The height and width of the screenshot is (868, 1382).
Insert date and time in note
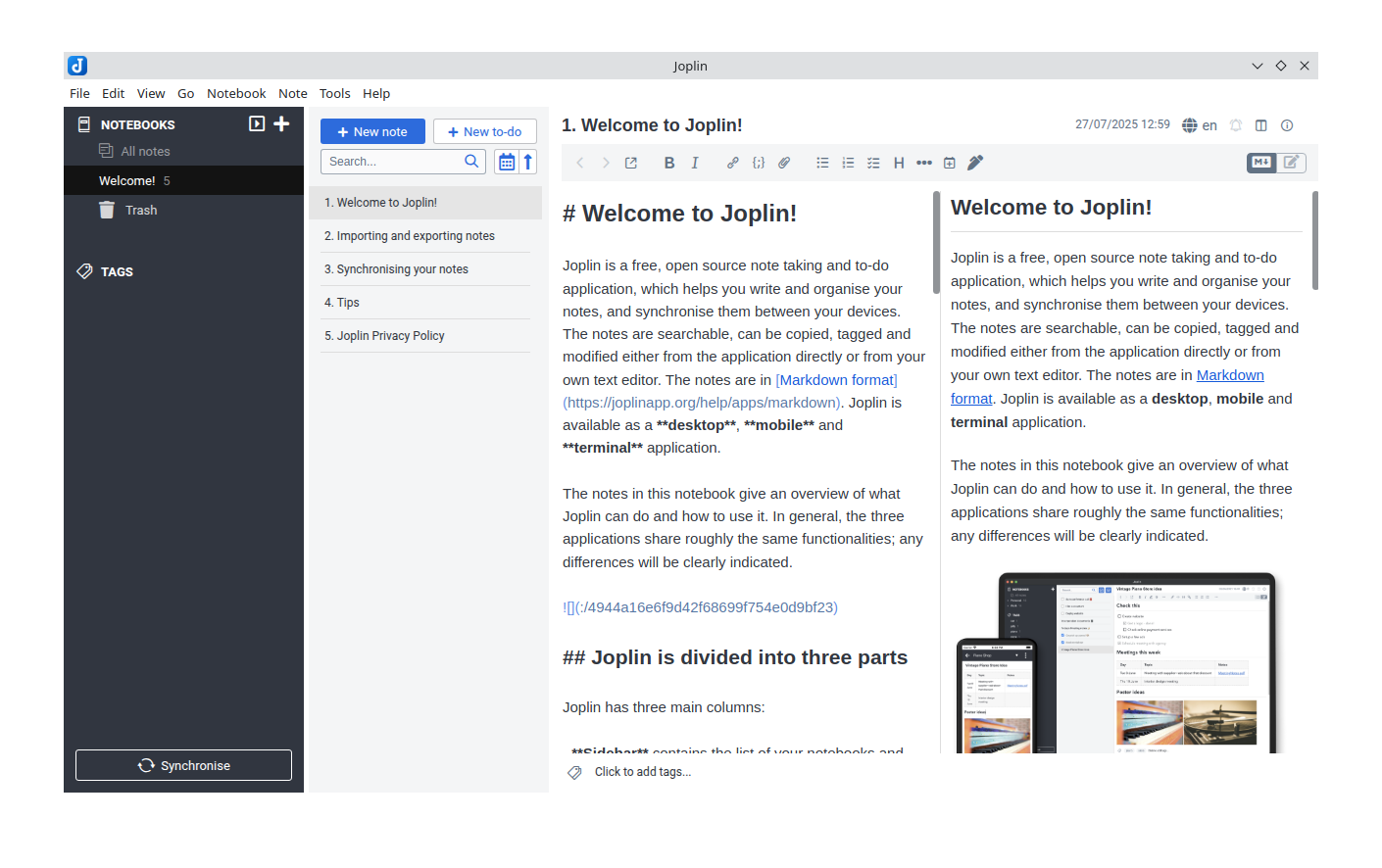pos(950,163)
